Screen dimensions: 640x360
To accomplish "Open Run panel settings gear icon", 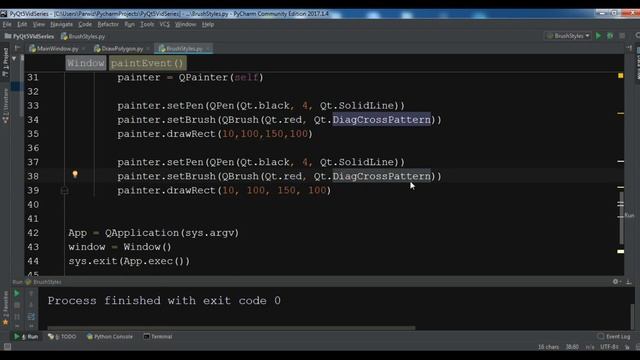I will coord(616,282).
